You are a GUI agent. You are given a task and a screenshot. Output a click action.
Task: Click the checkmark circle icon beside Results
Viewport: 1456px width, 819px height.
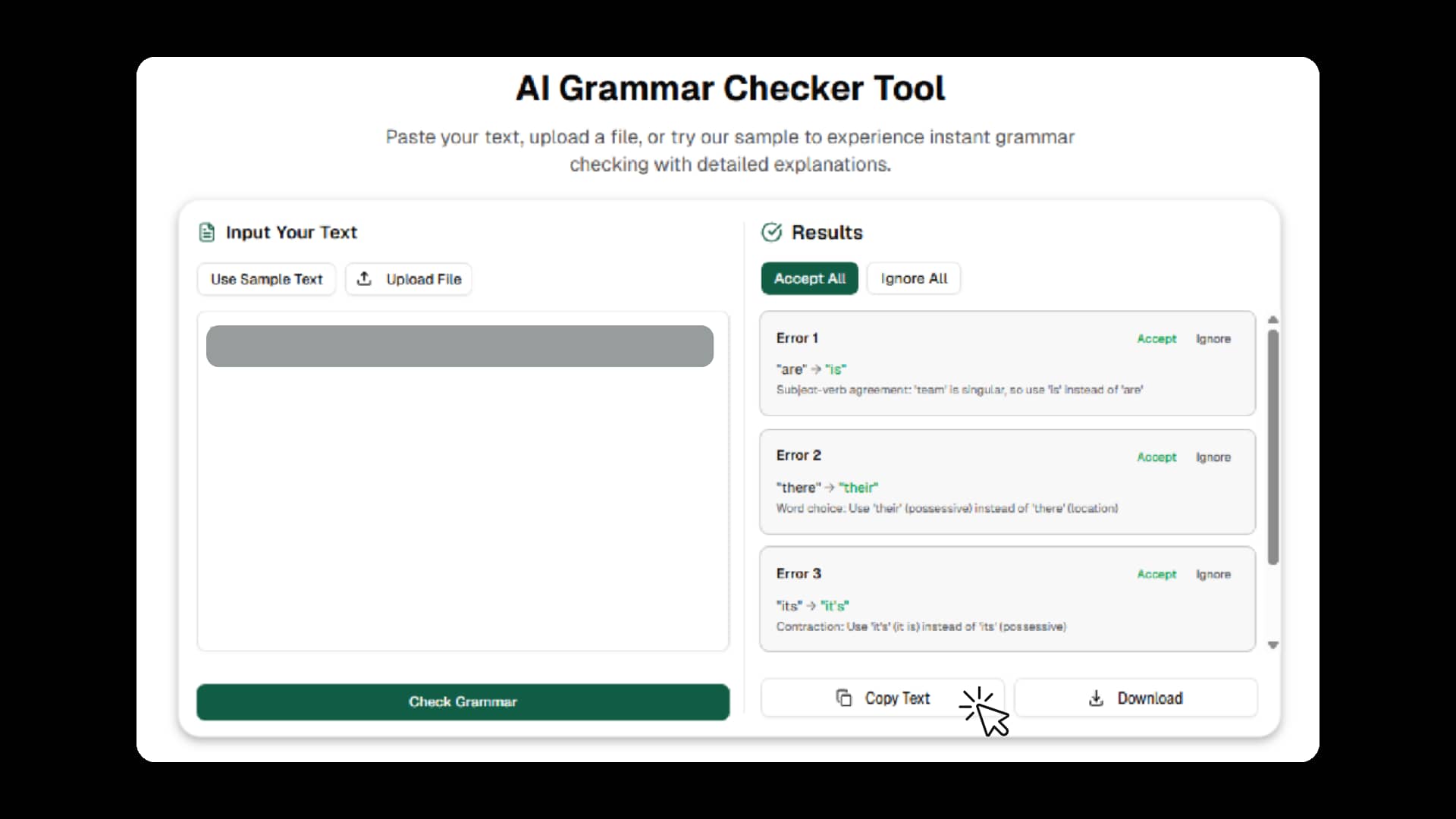point(771,232)
